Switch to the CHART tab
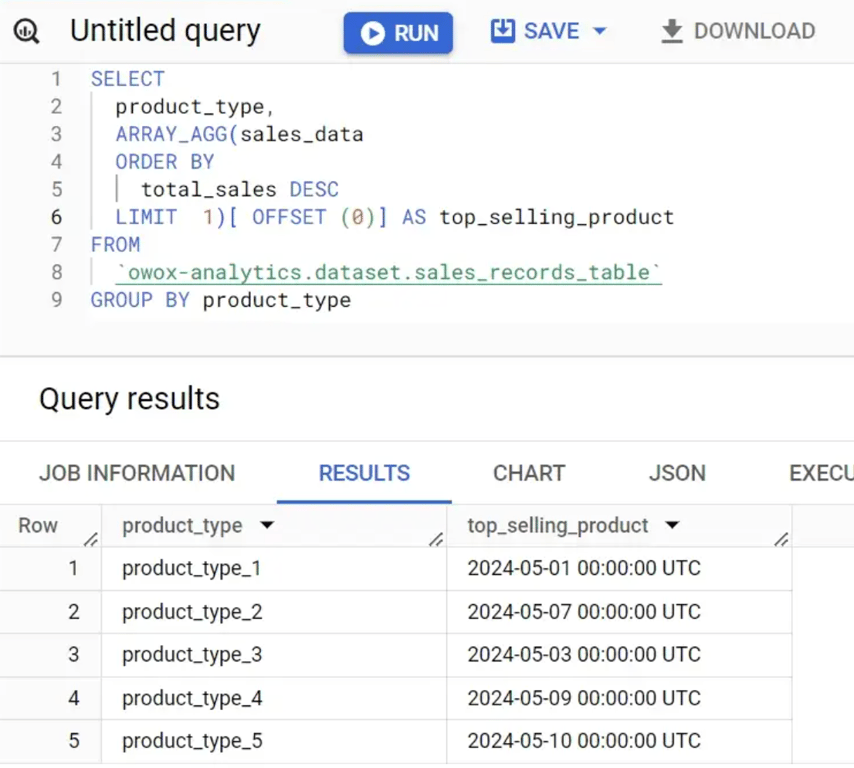The height and width of the screenshot is (768, 854). point(529,473)
